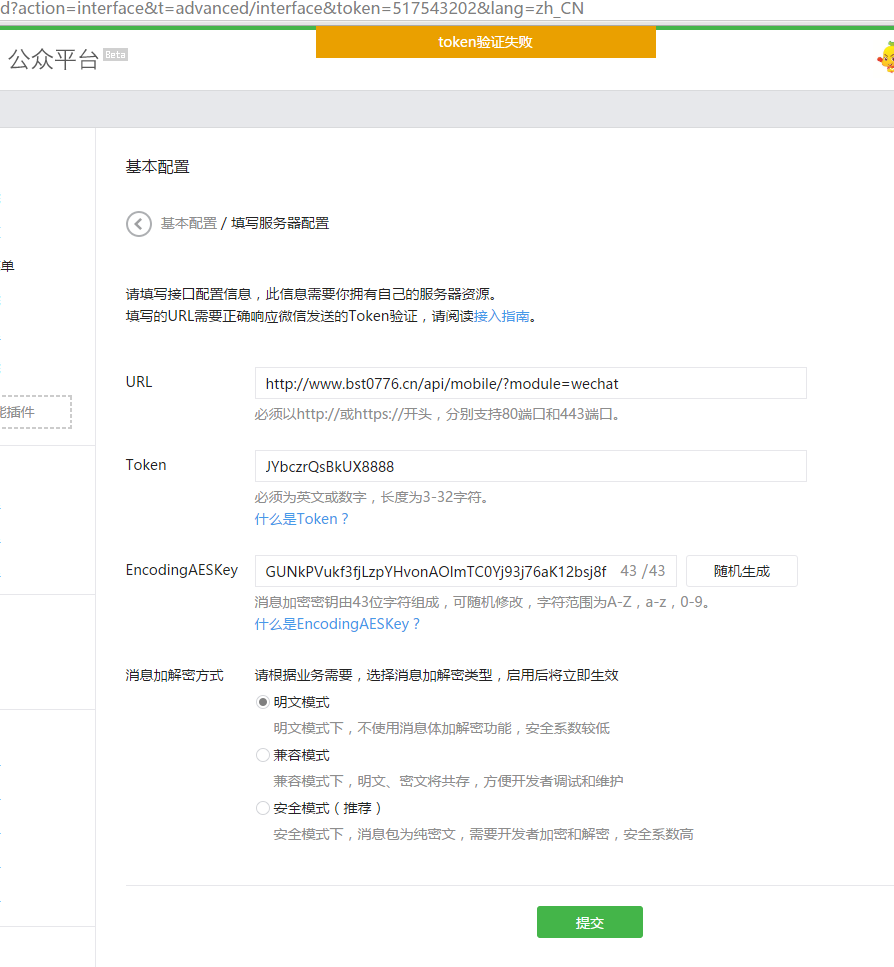Click the 请根据业务需要 instruction text

tap(437, 675)
